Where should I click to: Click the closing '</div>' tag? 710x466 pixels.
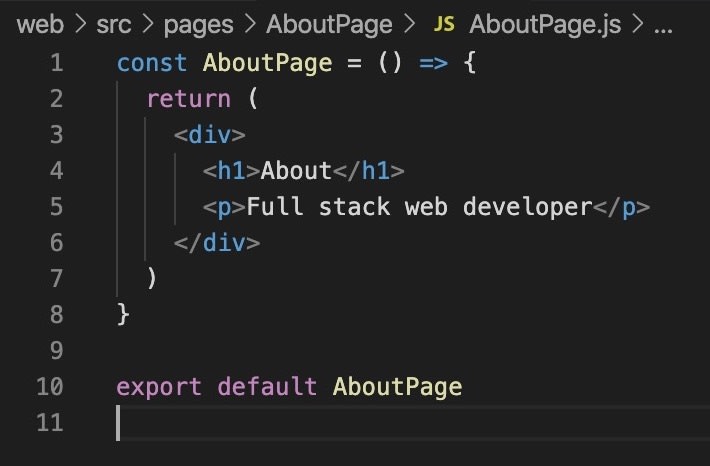(217, 243)
